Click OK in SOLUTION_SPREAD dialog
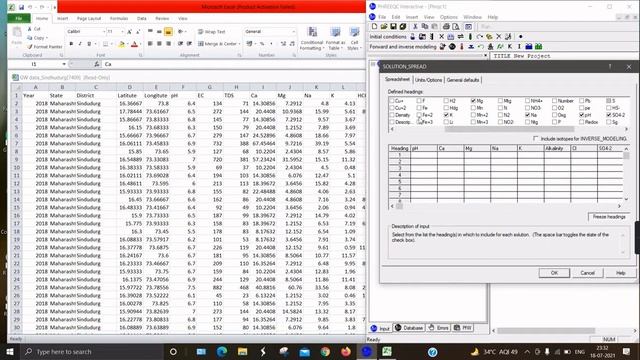640x360 pixels. coord(554,273)
